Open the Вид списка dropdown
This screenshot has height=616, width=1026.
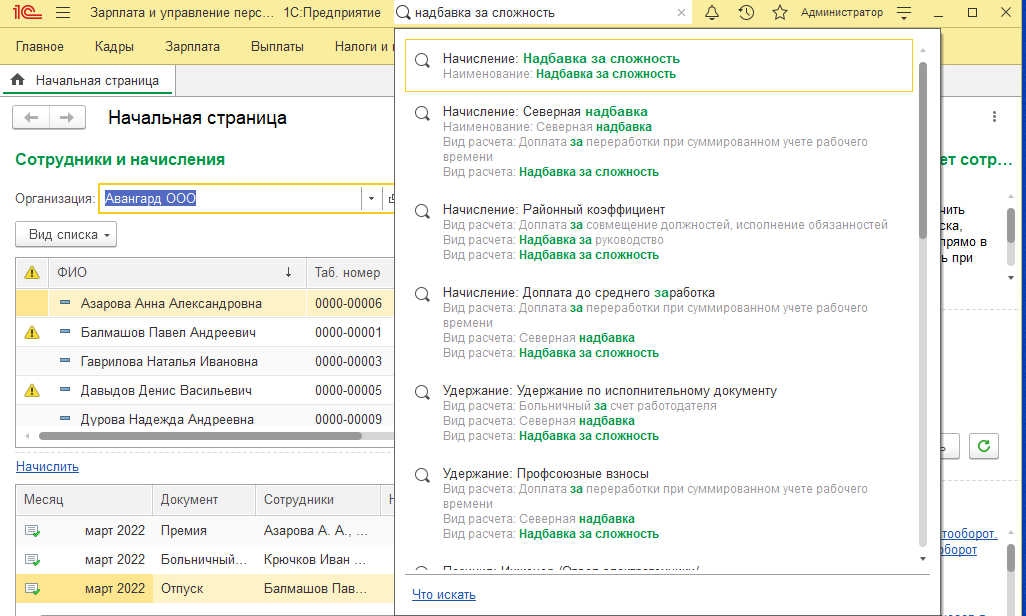tap(67, 235)
